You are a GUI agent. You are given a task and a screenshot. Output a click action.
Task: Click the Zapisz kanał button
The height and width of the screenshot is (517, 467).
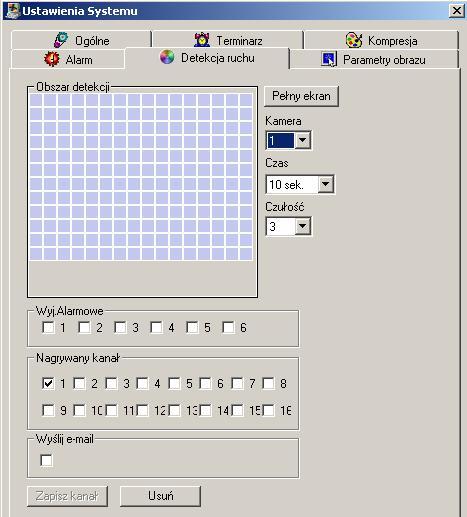click(67, 496)
